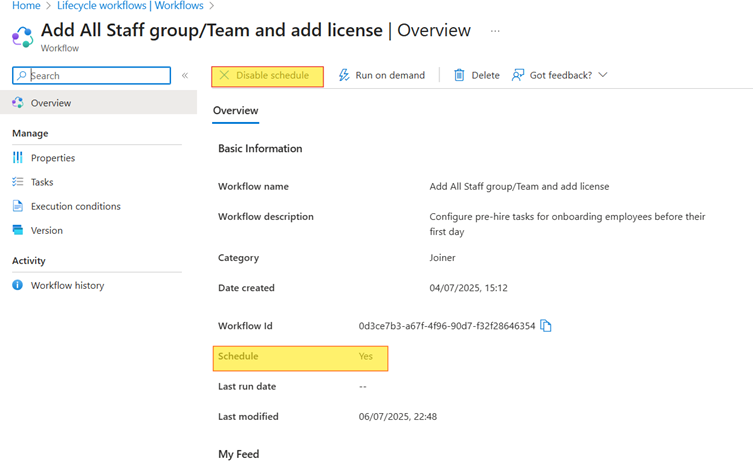Go to the Home breadcrumb link

[26, 6]
